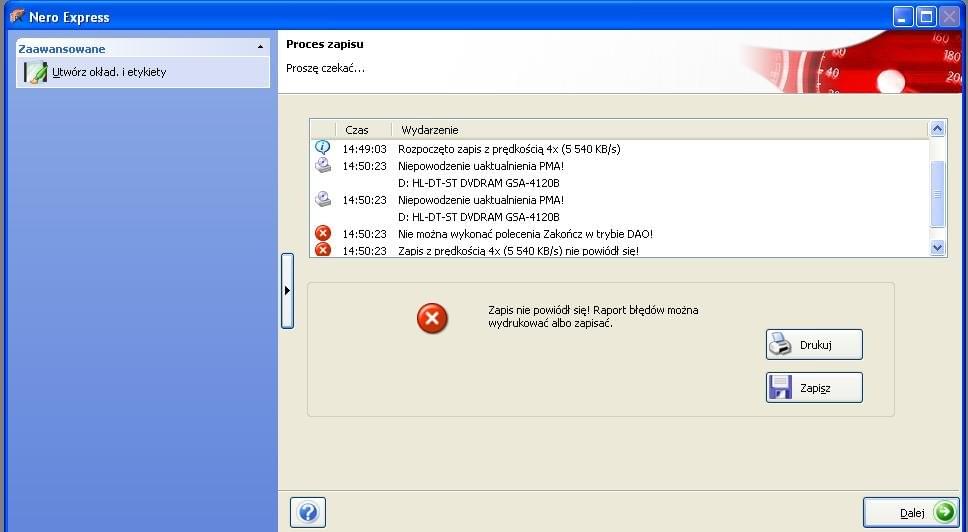Click the event log scroll up arrow
The width and height of the screenshot is (968, 532).
pyautogui.click(x=937, y=128)
